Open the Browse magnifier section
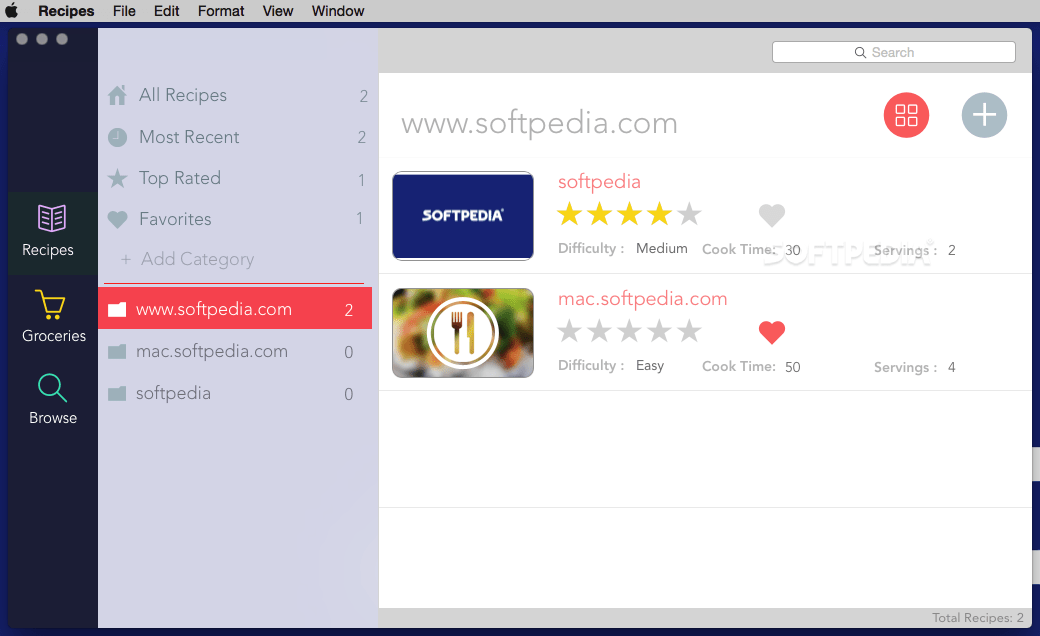The width and height of the screenshot is (1040, 636). coord(52,399)
